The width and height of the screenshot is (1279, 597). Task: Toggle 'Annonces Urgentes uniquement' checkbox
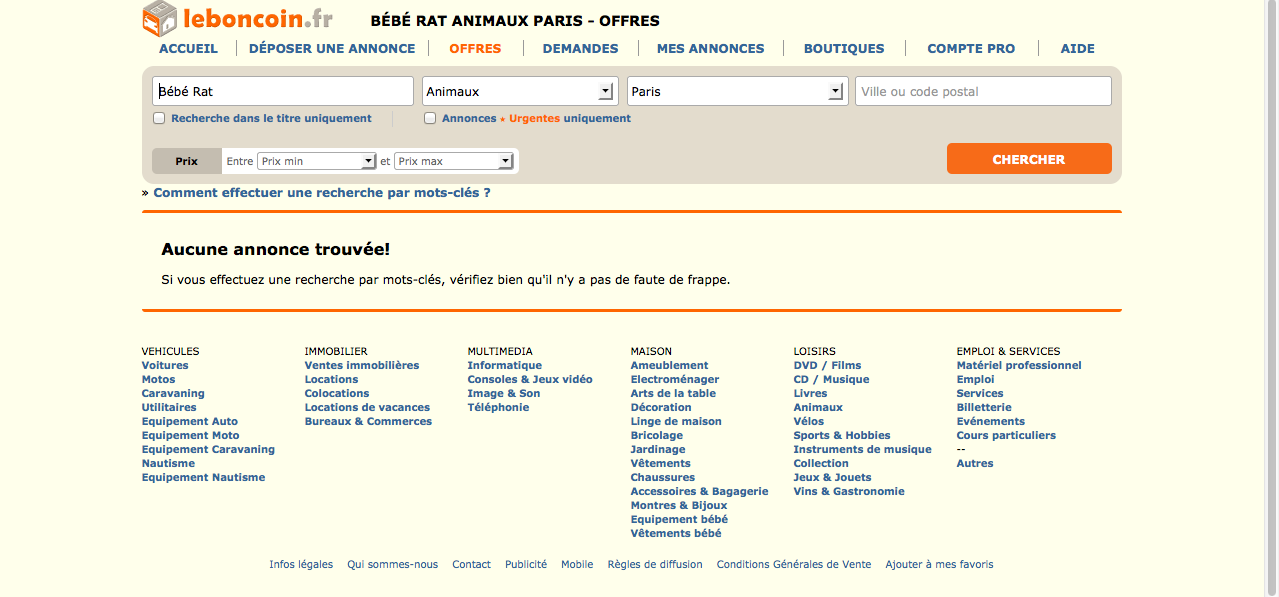430,118
